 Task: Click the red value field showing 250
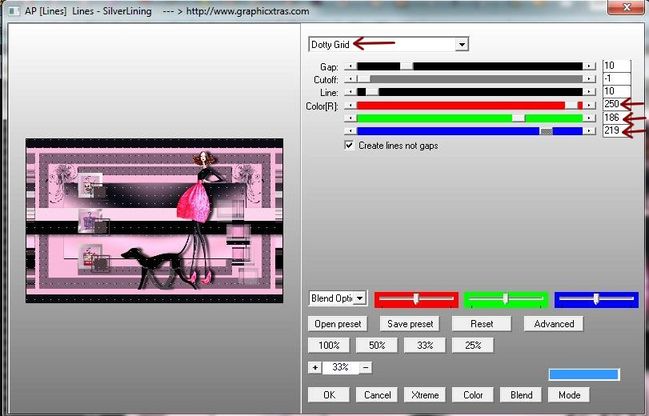click(616, 104)
